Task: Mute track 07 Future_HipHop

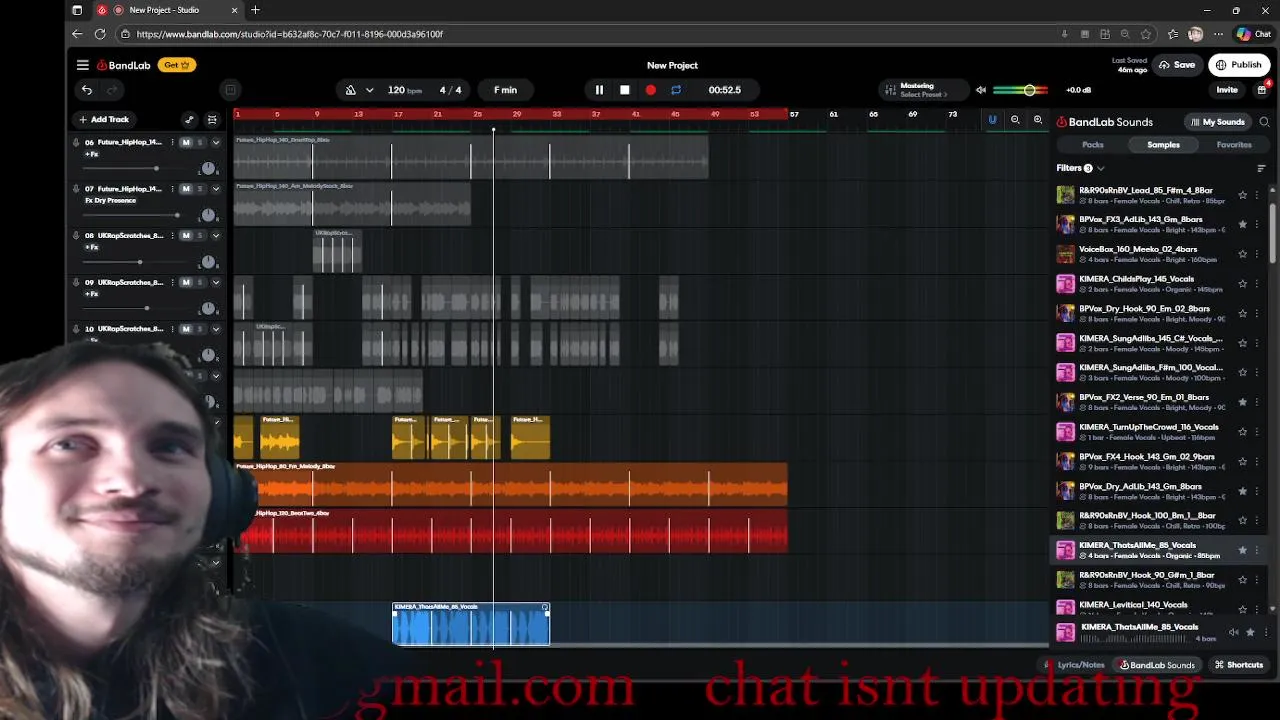Action: pyautogui.click(x=186, y=189)
